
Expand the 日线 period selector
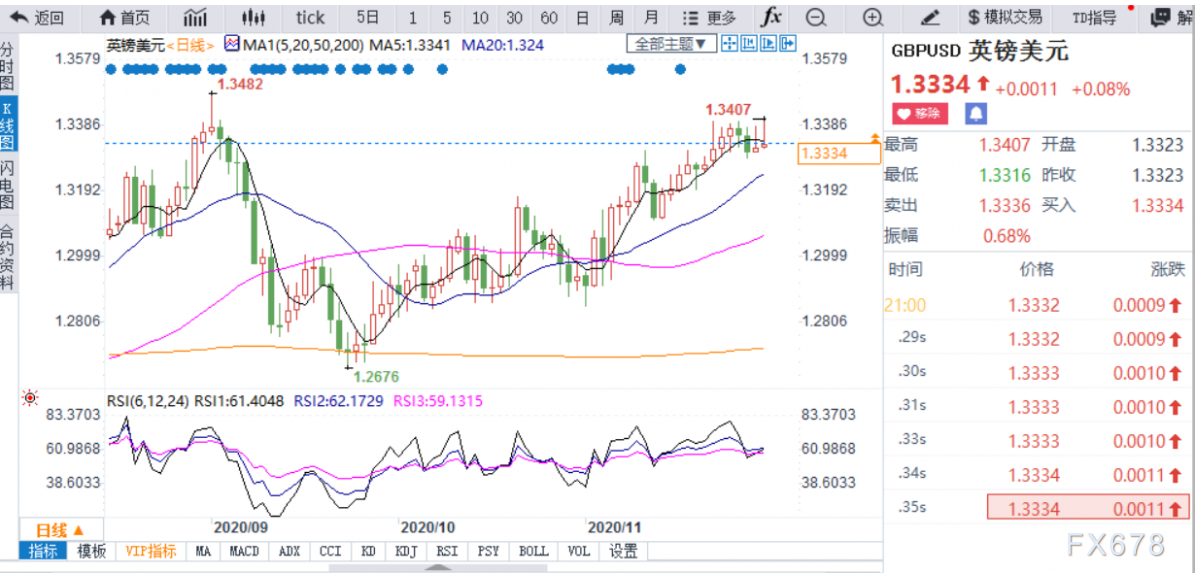[x=60, y=529]
